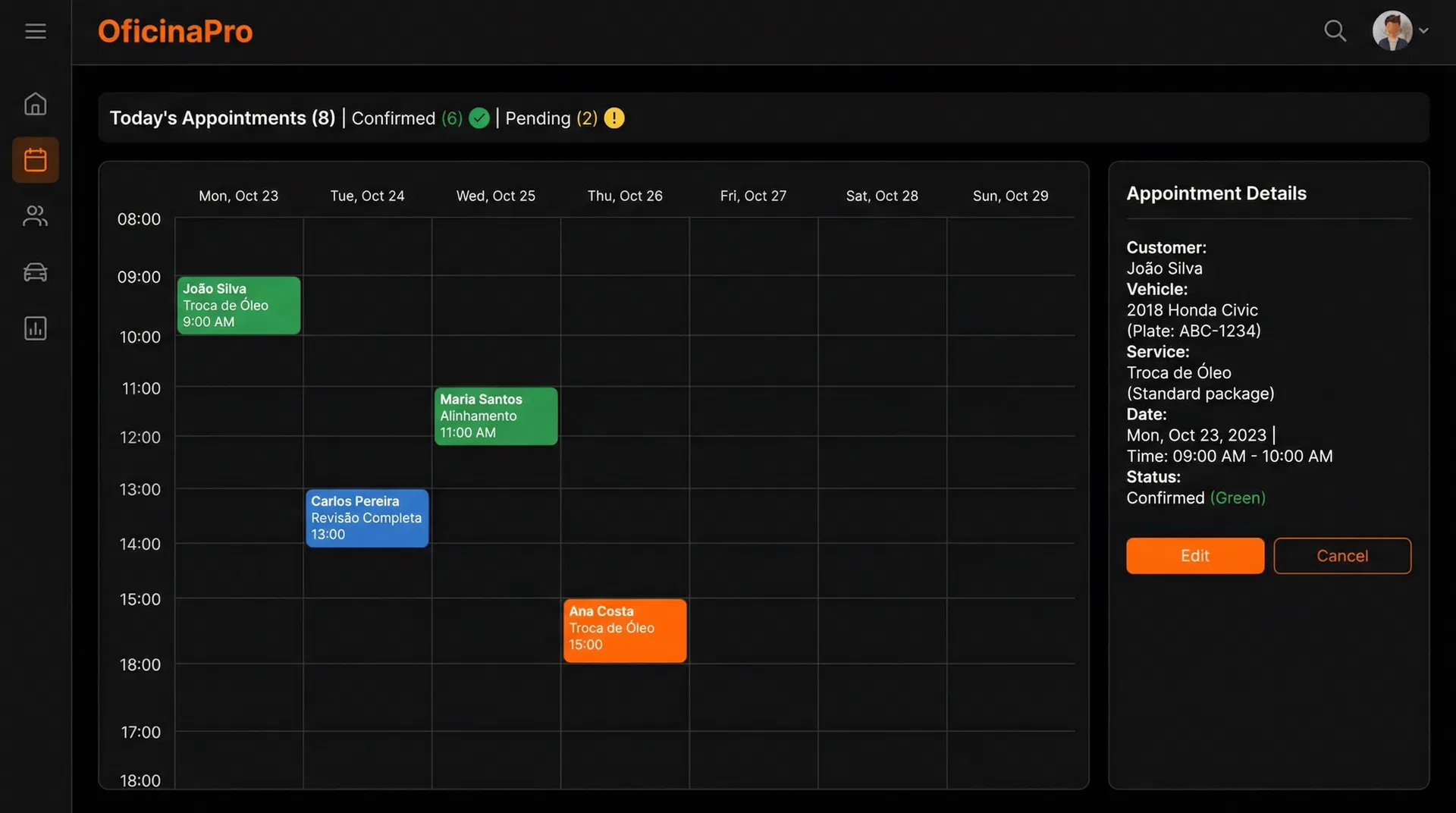Image resolution: width=1456 pixels, height=813 pixels.
Task: Click the OficinaPro logo
Action: [175, 31]
